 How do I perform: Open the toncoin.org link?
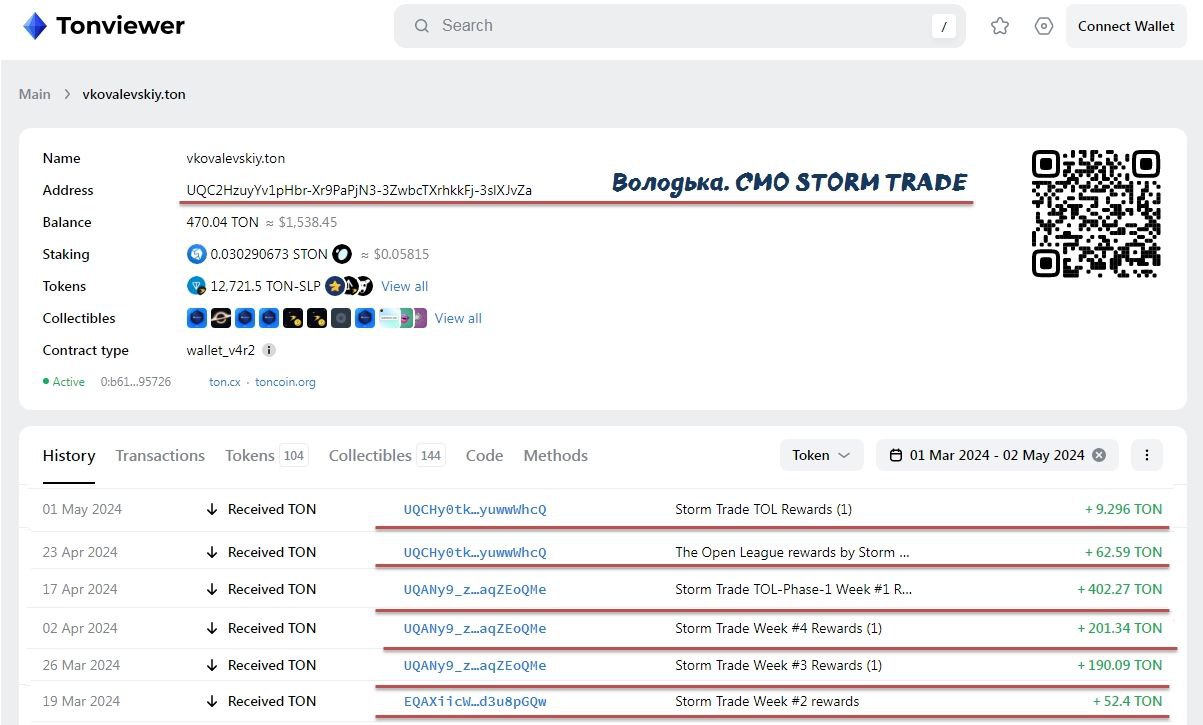click(285, 382)
